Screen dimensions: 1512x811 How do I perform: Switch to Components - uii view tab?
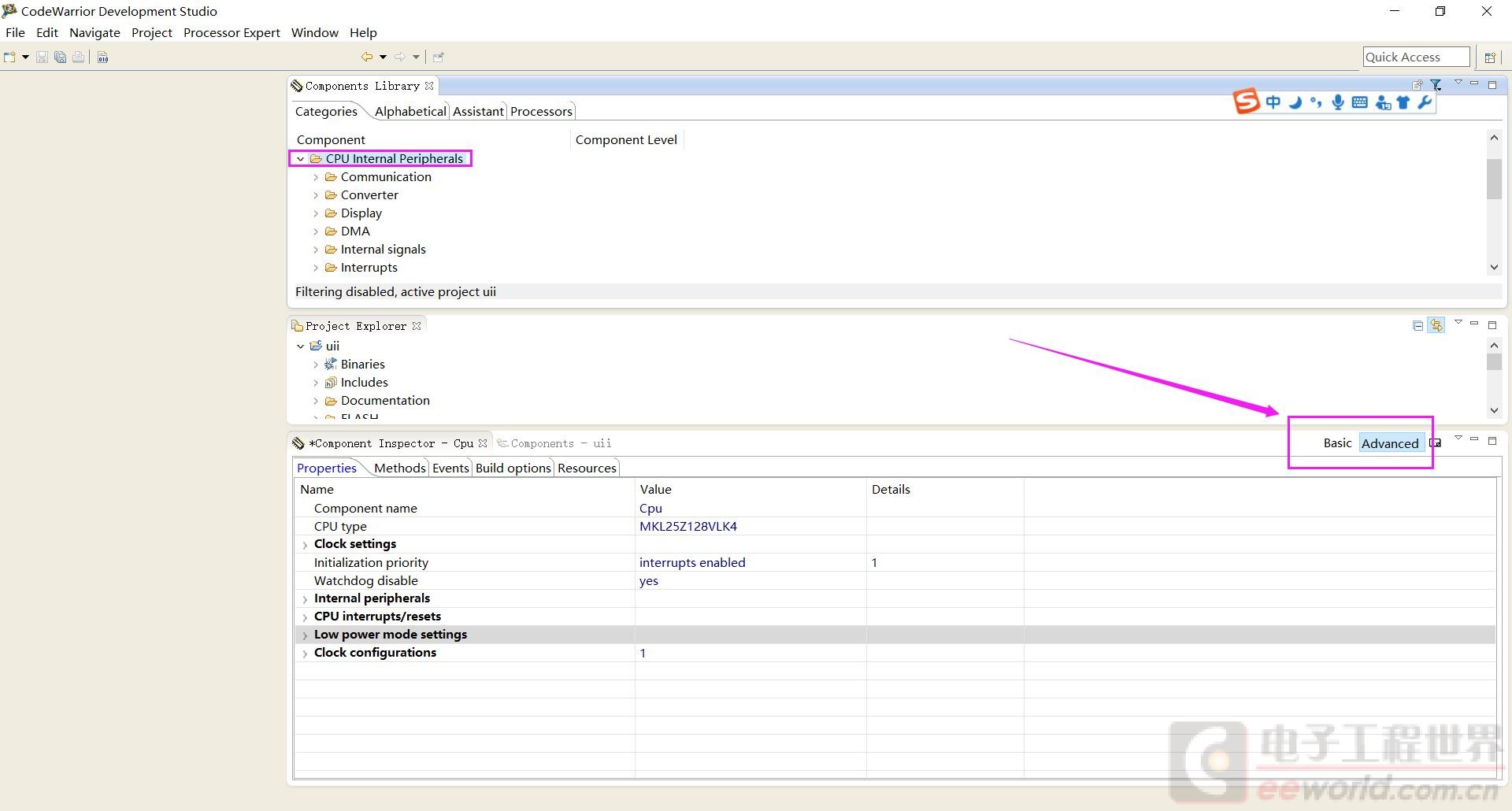tap(554, 443)
